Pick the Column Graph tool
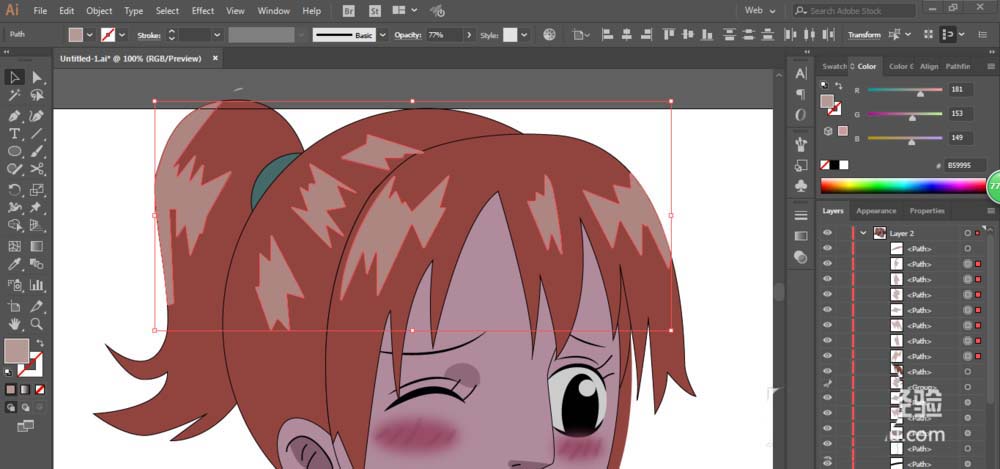 point(37,285)
